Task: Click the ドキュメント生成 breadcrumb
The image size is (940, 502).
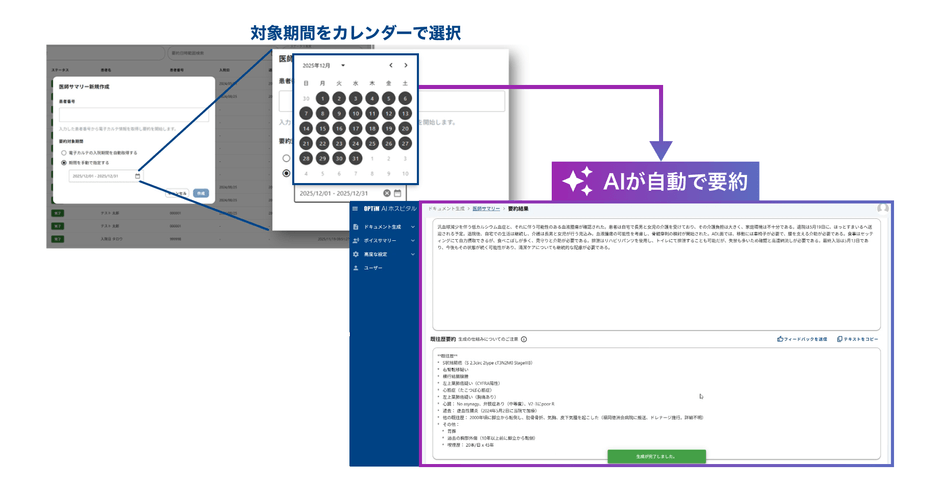Action: coord(447,209)
